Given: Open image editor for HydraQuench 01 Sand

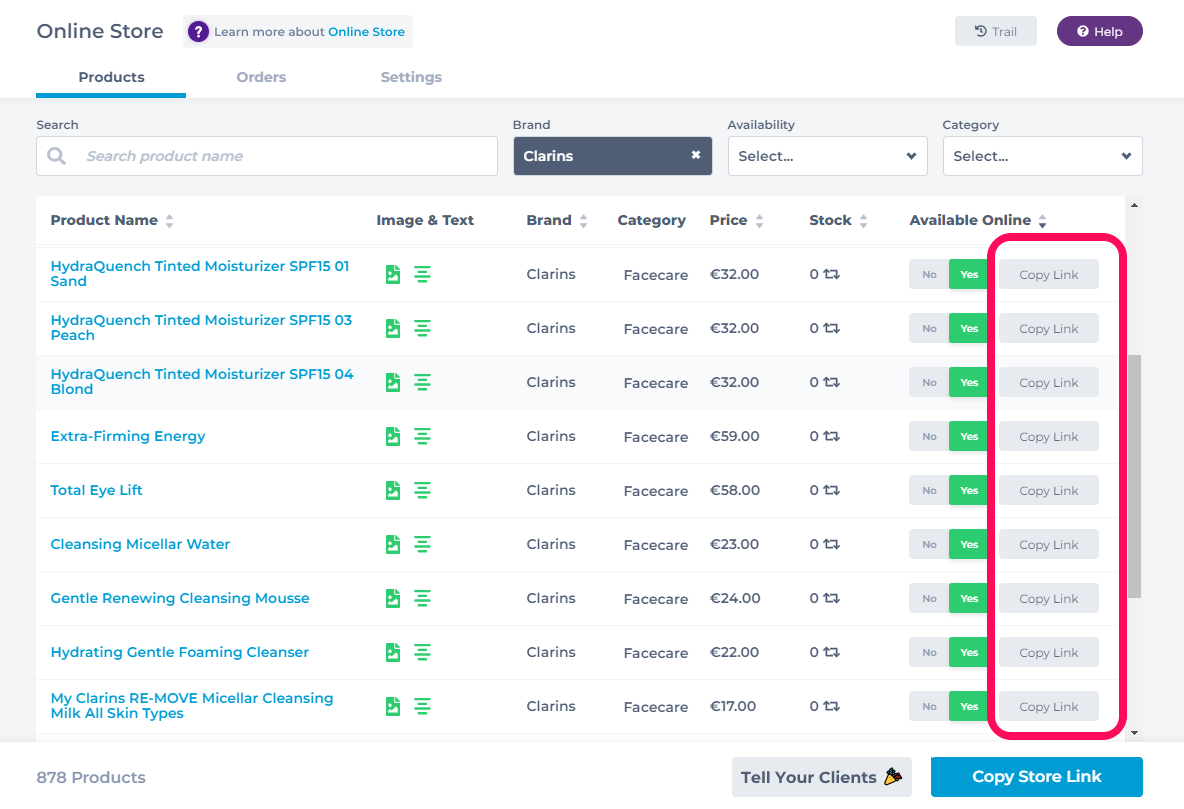Looking at the screenshot, I should 393,274.
